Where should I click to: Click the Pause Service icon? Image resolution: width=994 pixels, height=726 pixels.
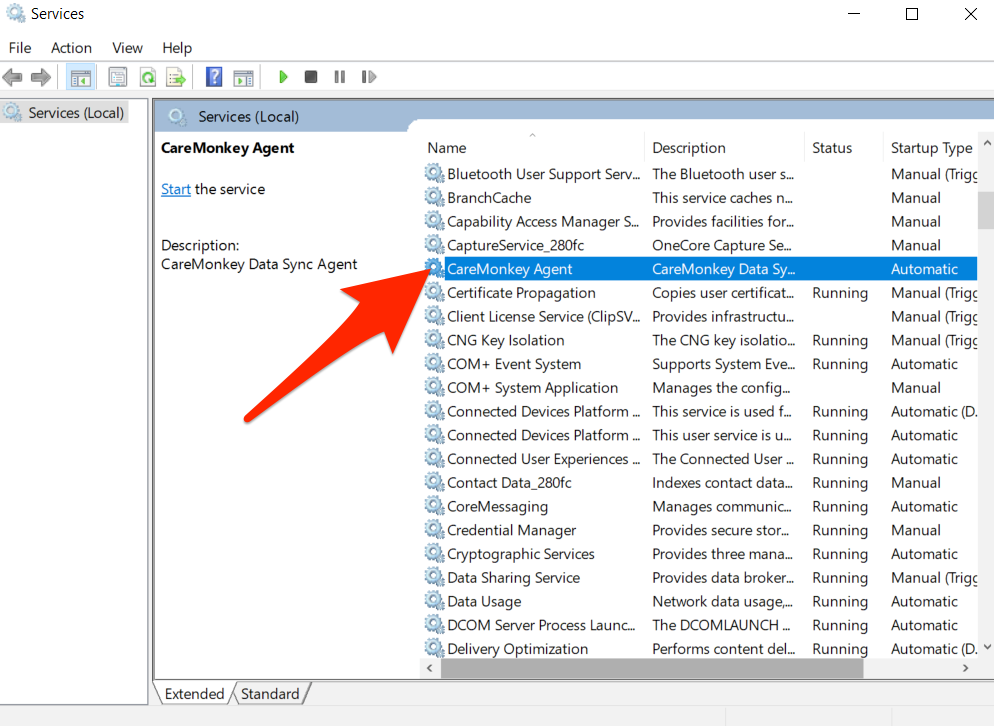point(340,77)
